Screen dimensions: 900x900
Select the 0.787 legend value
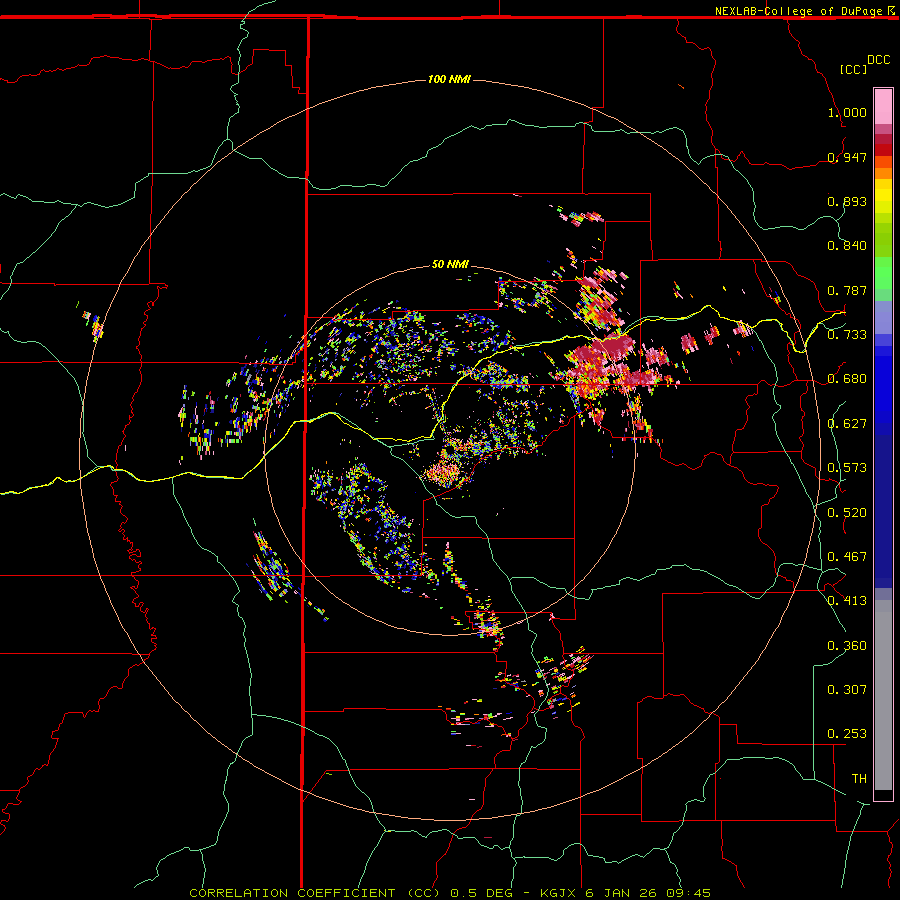847,290
